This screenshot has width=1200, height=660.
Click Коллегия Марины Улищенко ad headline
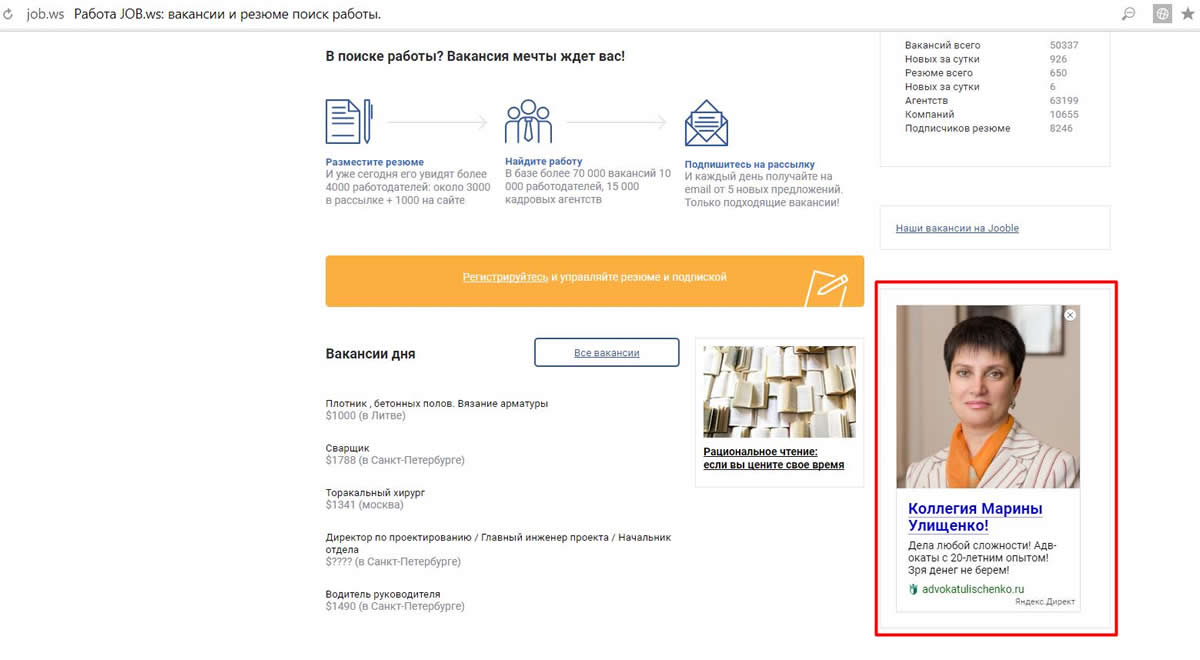975,517
